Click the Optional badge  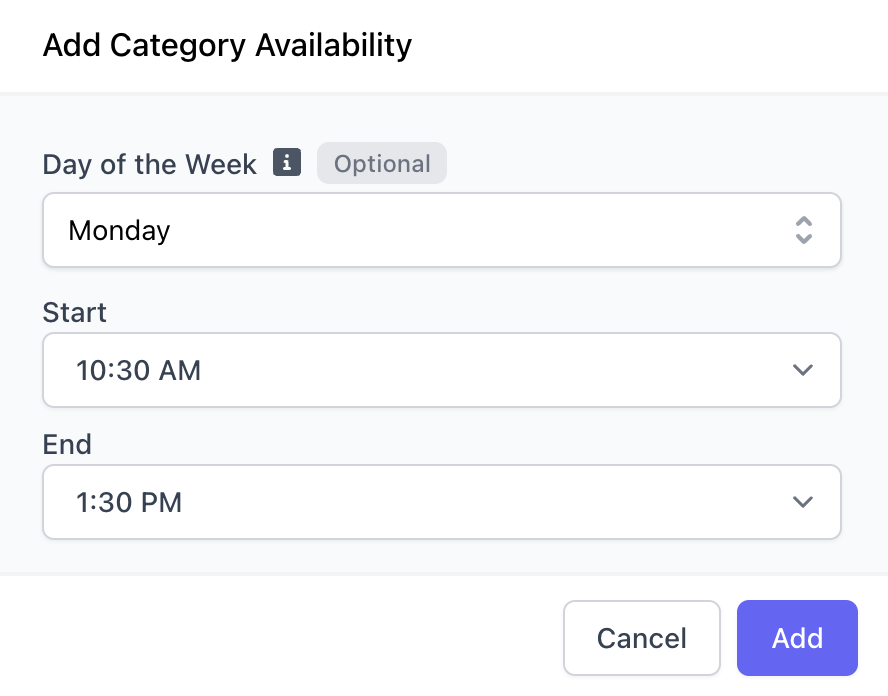pos(382,163)
